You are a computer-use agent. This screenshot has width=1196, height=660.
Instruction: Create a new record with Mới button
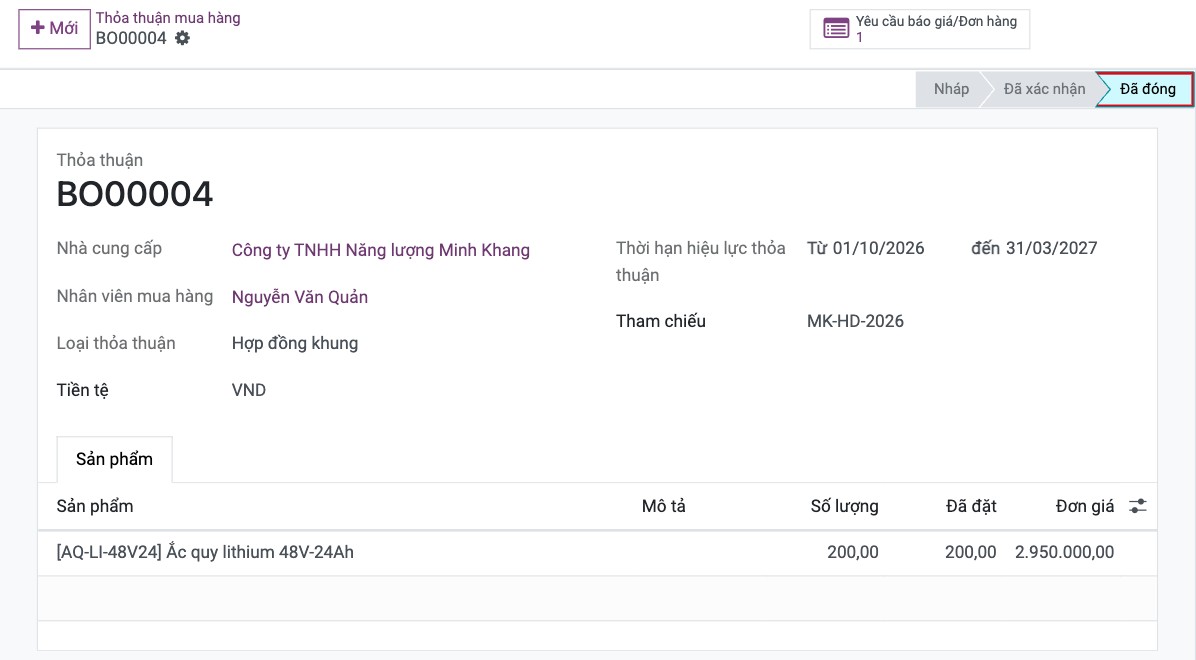click(x=54, y=29)
